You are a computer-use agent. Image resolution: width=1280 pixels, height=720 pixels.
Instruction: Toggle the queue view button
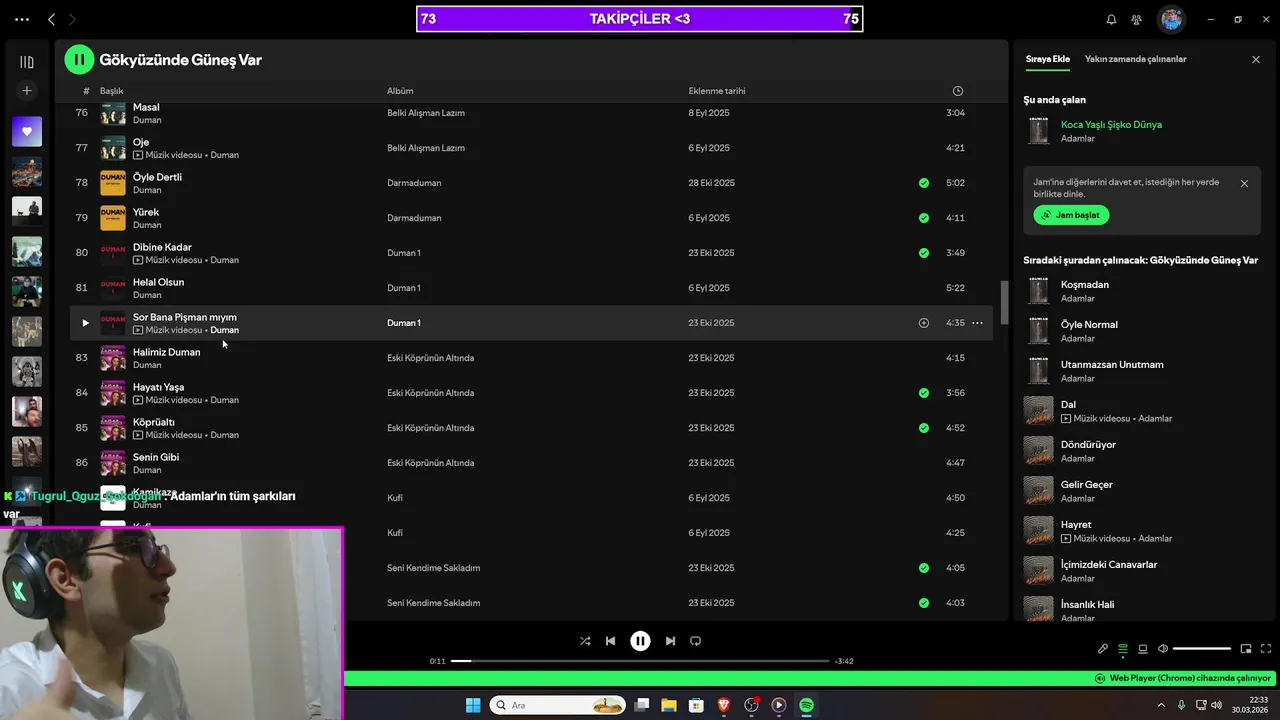(1123, 649)
